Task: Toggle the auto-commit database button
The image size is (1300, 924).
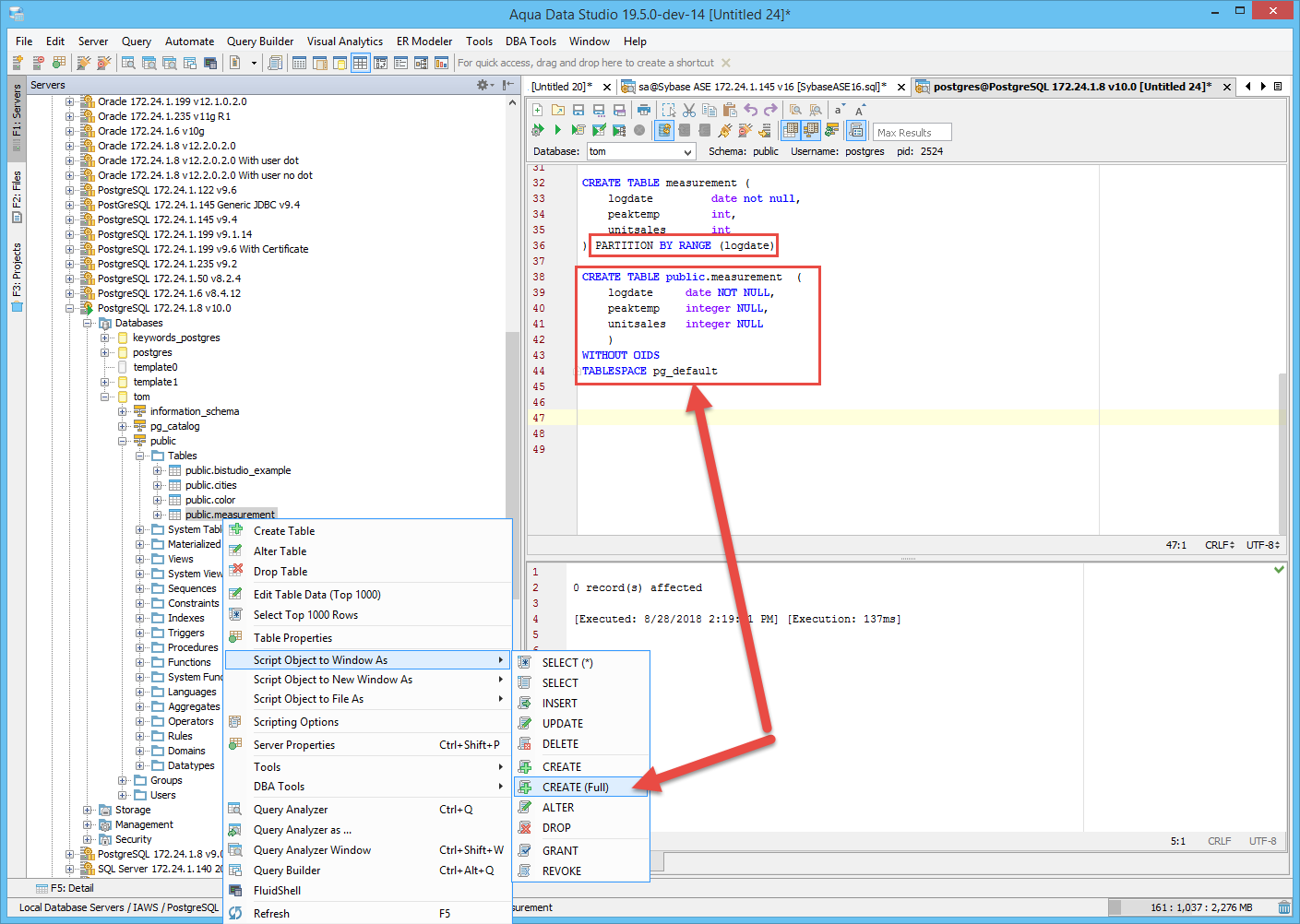Action: click(664, 130)
